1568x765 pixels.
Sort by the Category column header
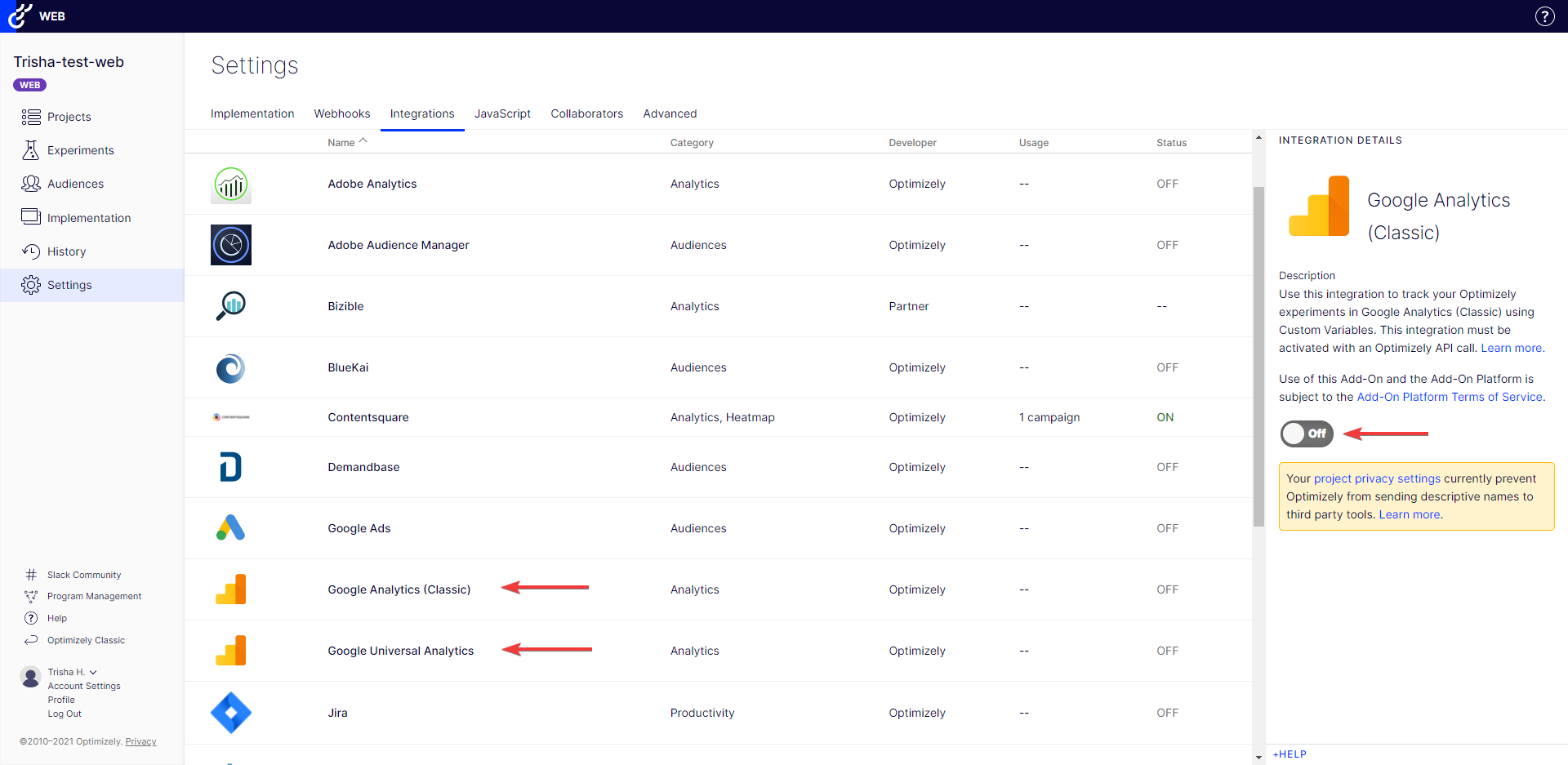click(692, 143)
